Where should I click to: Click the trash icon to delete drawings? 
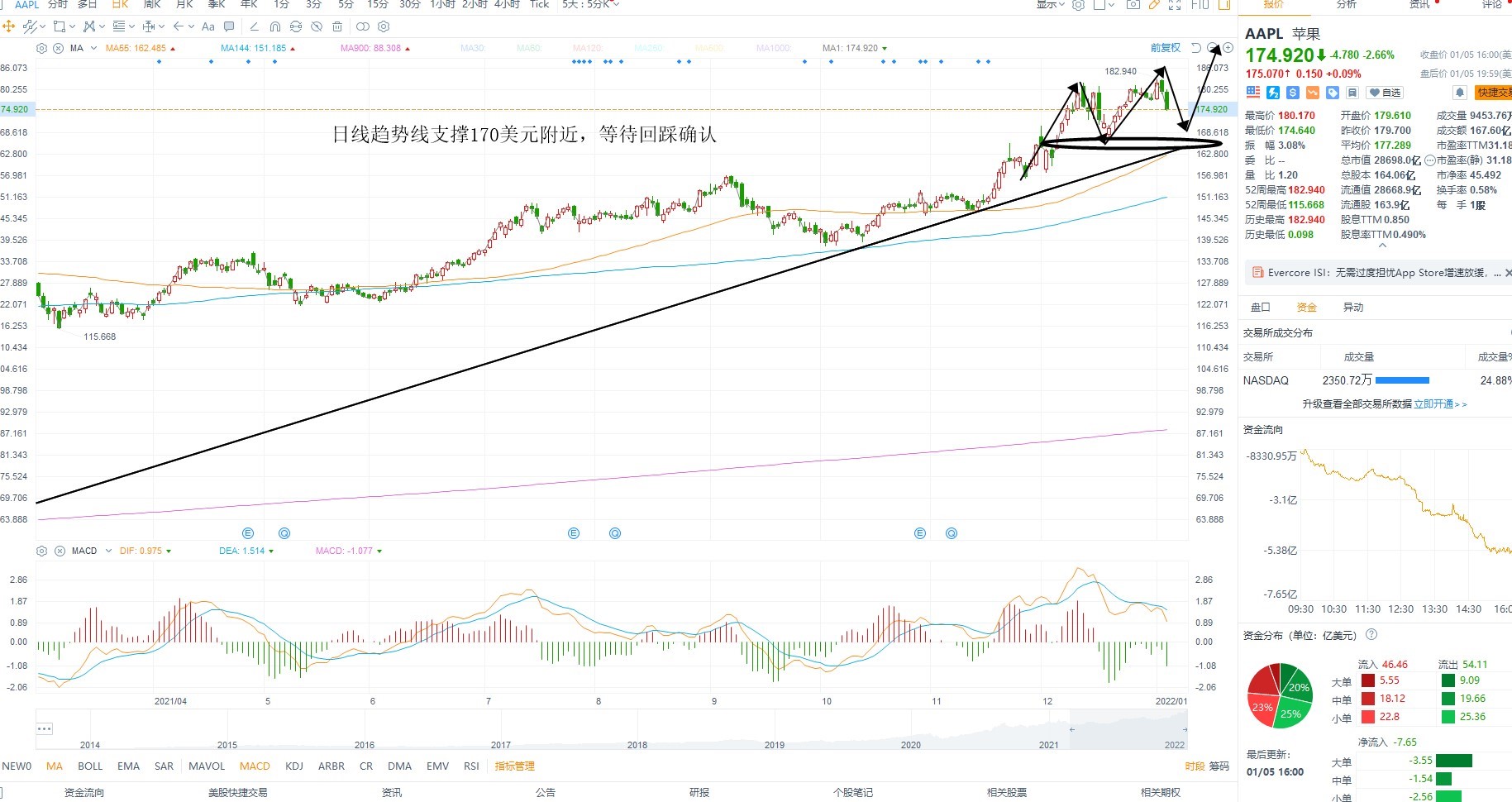(x=337, y=26)
